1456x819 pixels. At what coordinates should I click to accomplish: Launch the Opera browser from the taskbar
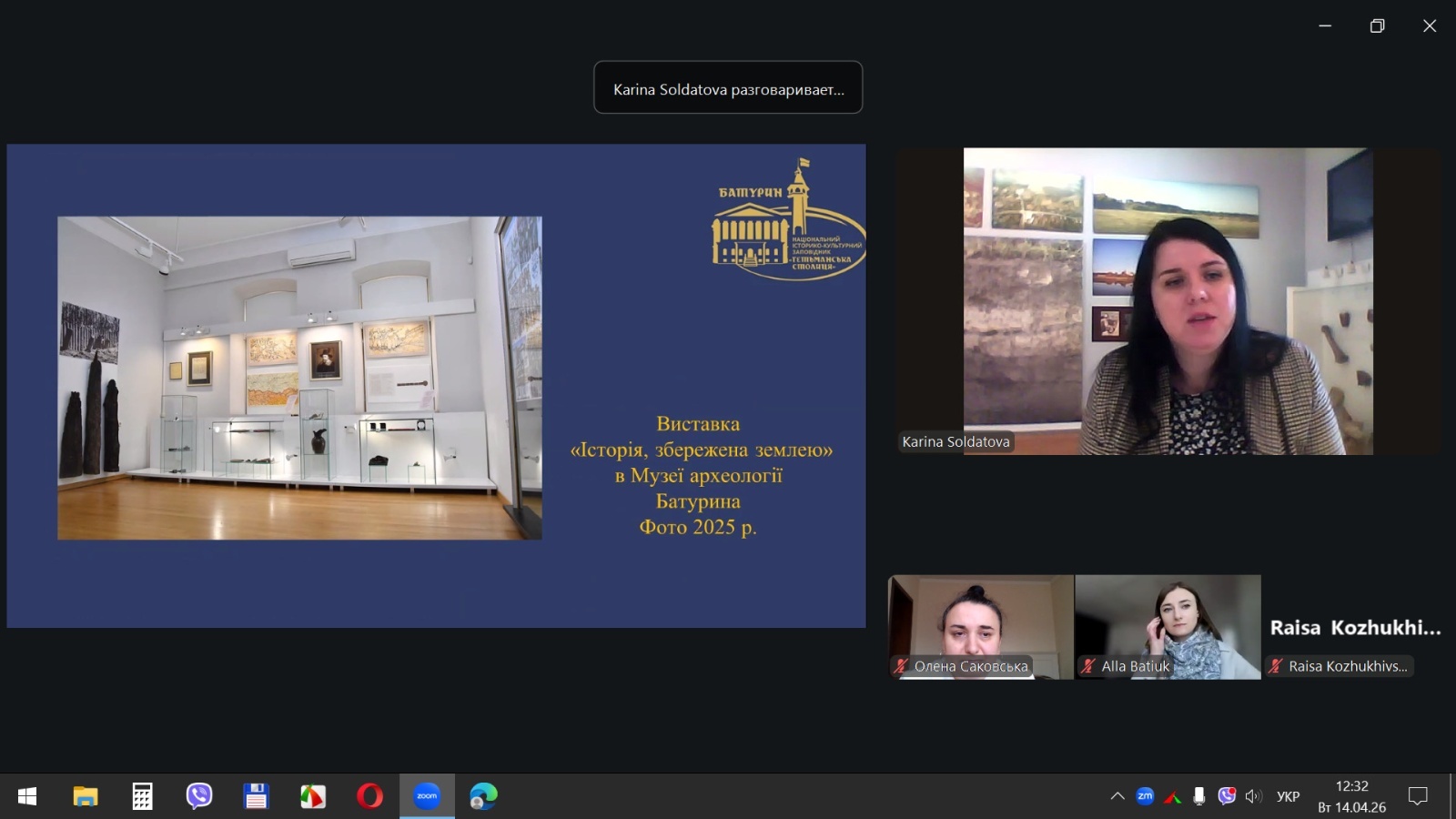tap(369, 796)
